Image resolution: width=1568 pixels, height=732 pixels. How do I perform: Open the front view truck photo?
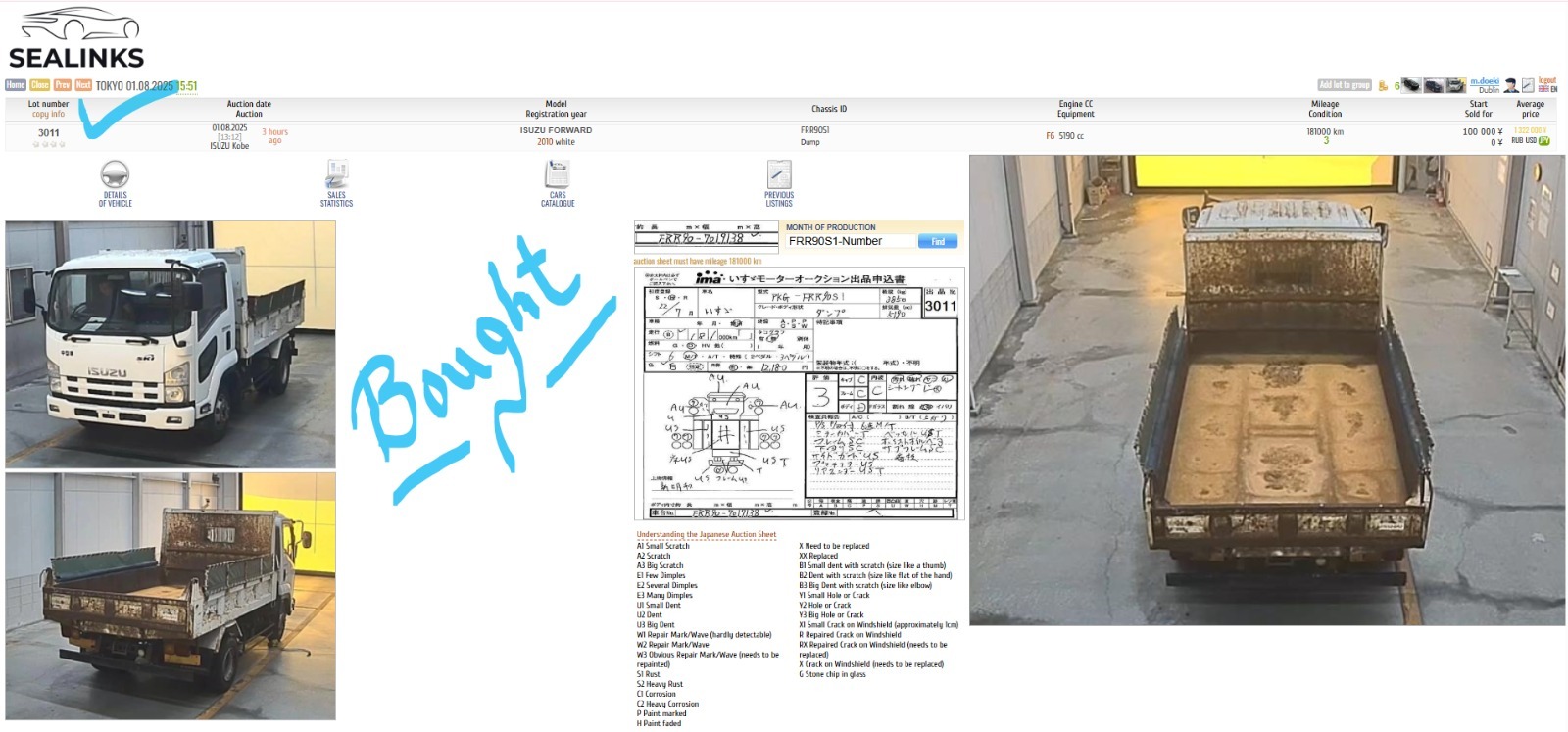171,344
